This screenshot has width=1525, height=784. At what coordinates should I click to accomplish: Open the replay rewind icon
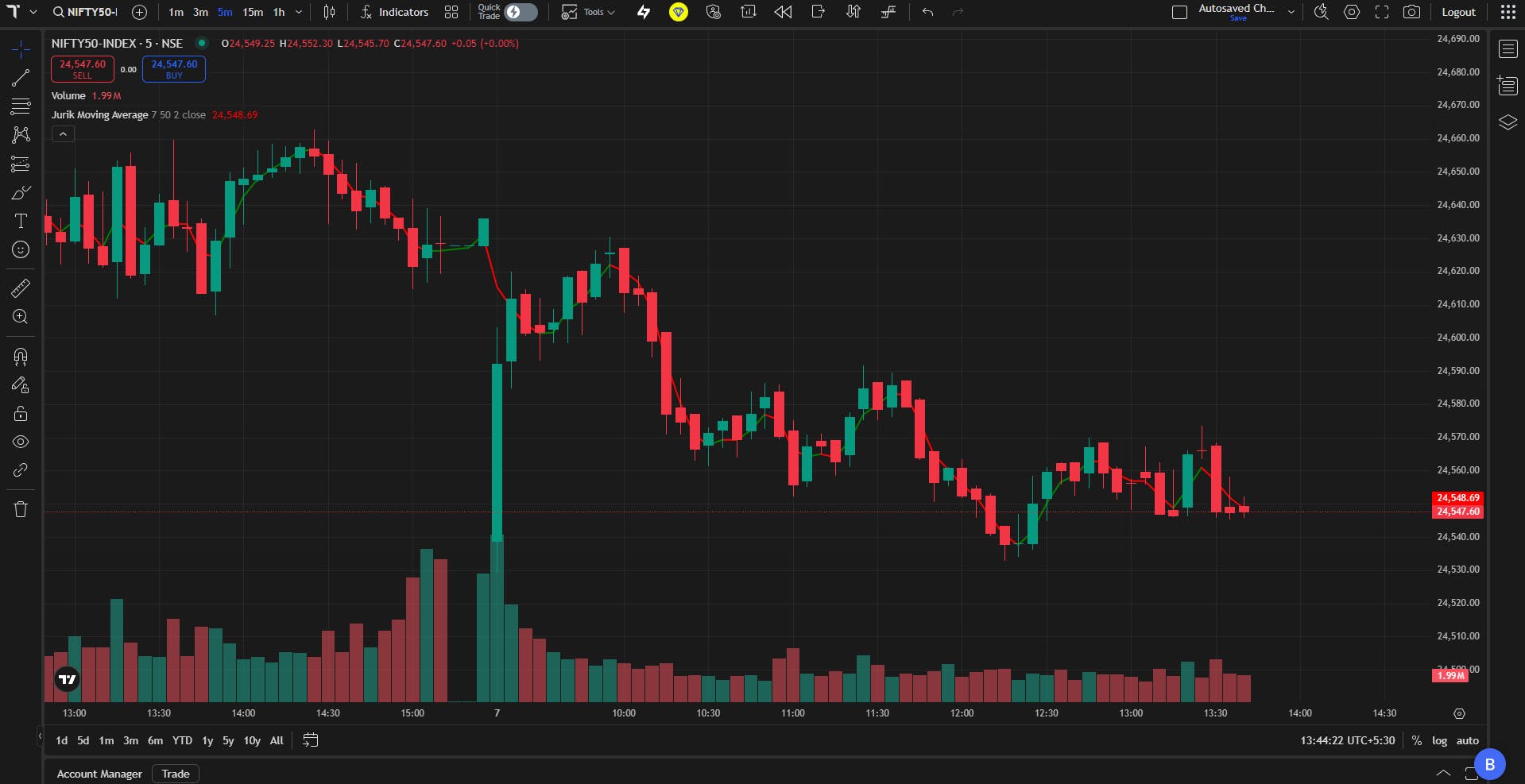[783, 12]
